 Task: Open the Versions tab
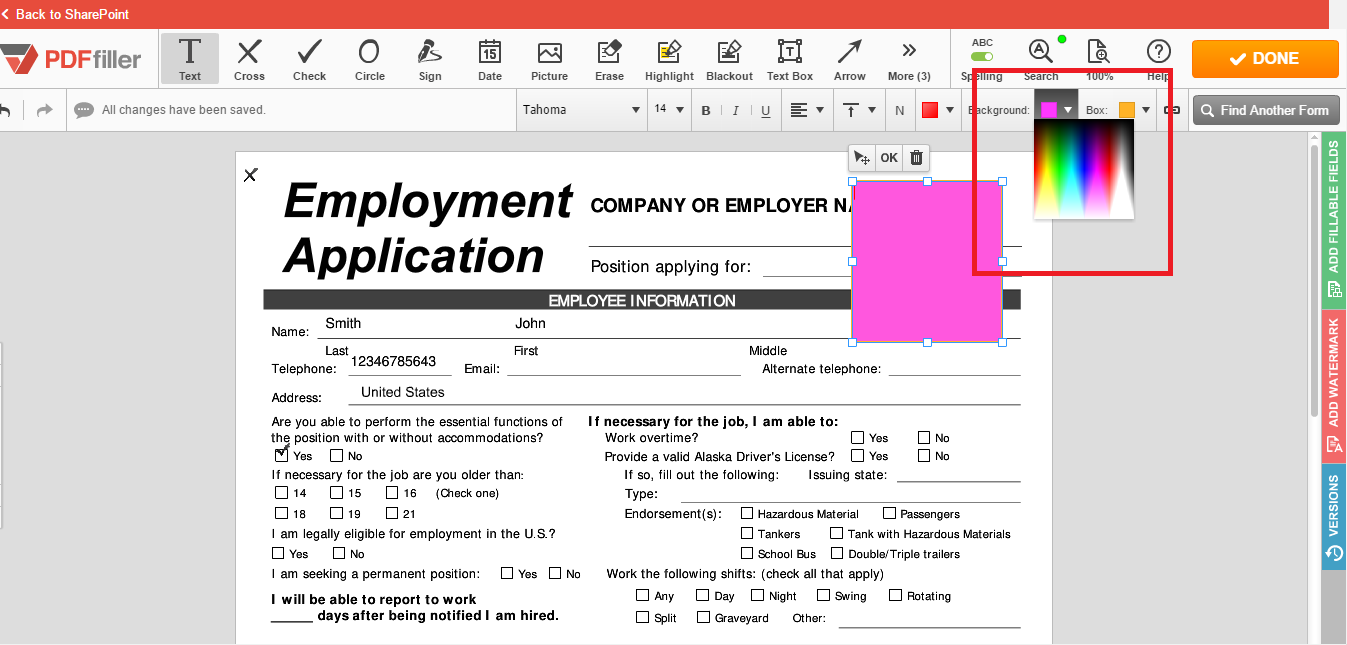(1333, 517)
